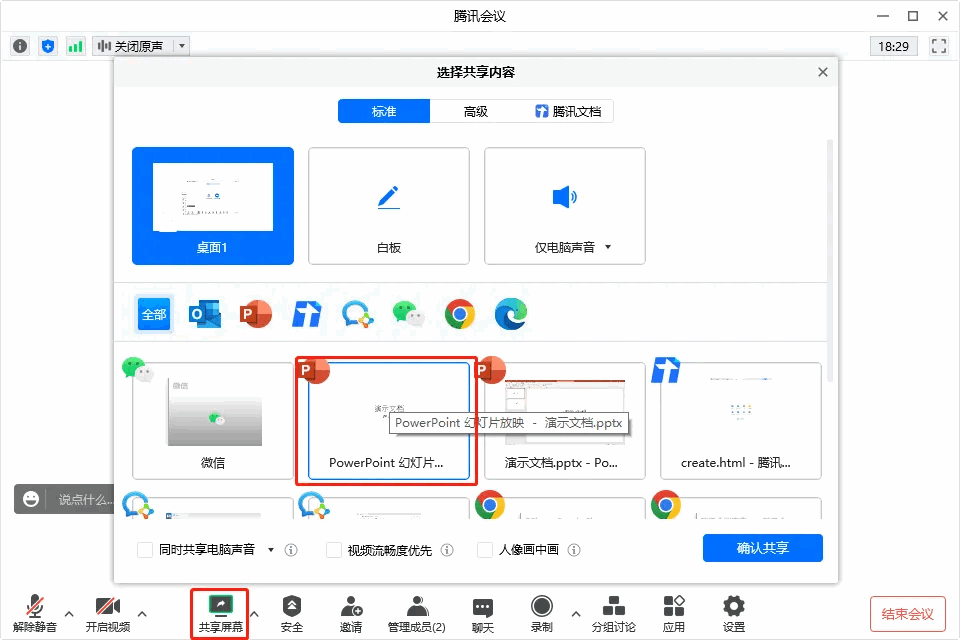Open the meeting info icon

pyautogui.click(x=20, y=46)
